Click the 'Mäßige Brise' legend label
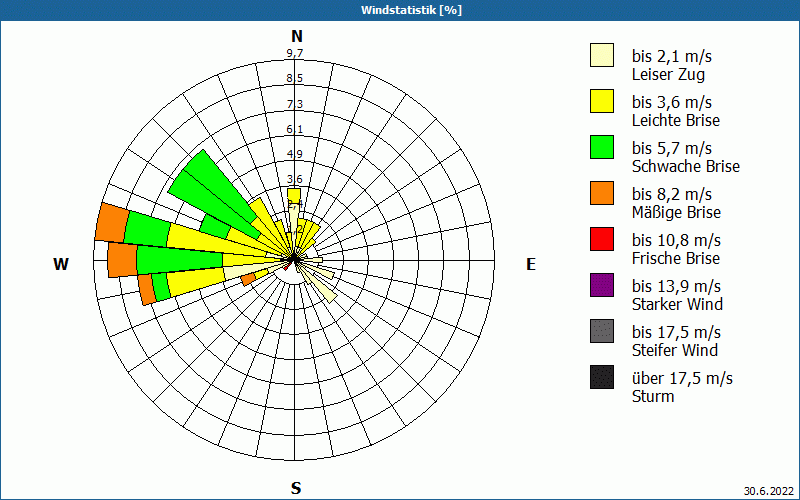Image resolution: width=800 pixels, height=500 pixels. (x=676, y=212)
